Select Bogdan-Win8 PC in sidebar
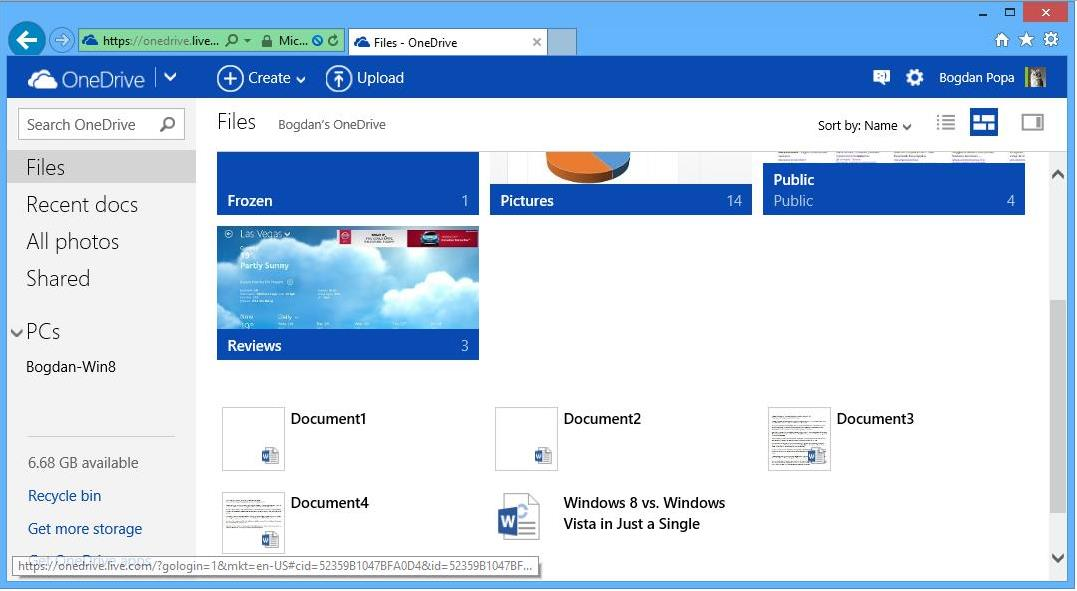1077x591 pixels. 71,367
